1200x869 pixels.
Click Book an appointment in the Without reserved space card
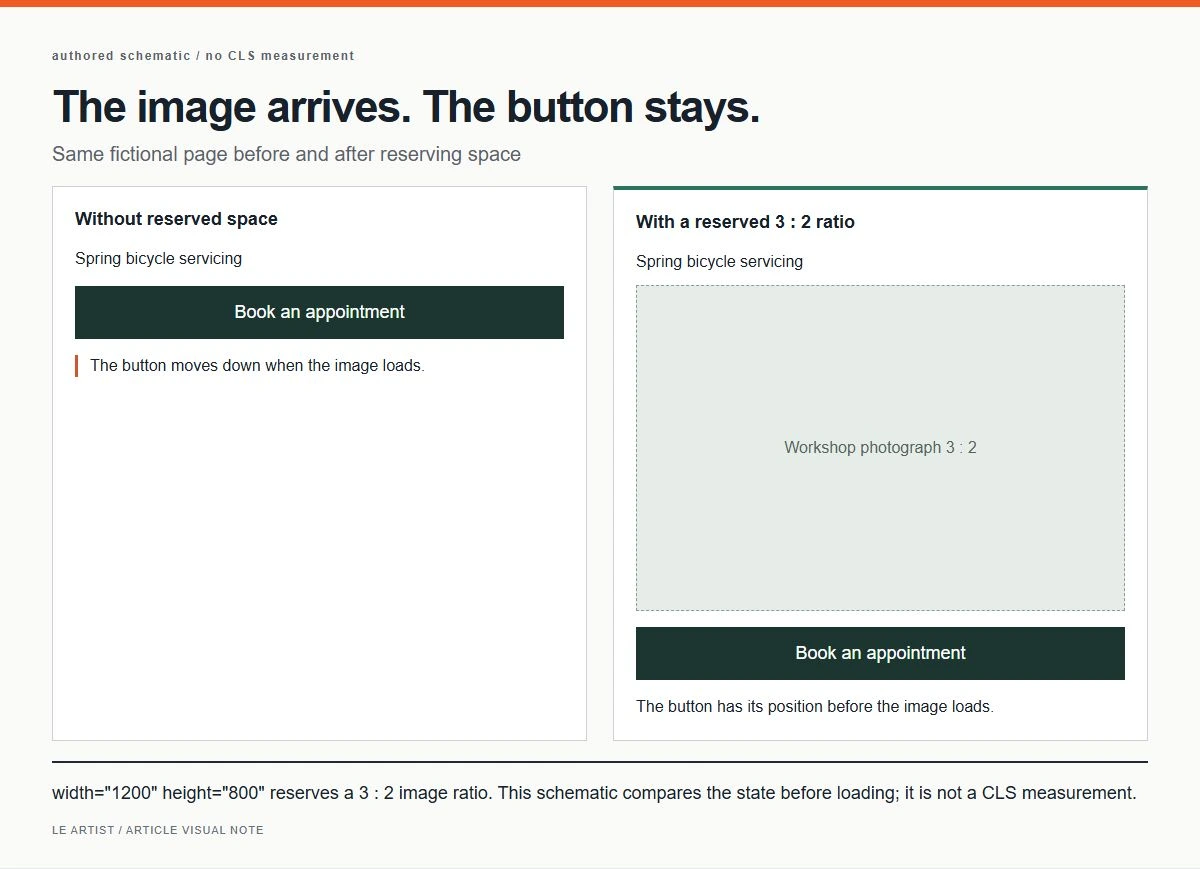(319, 312)
